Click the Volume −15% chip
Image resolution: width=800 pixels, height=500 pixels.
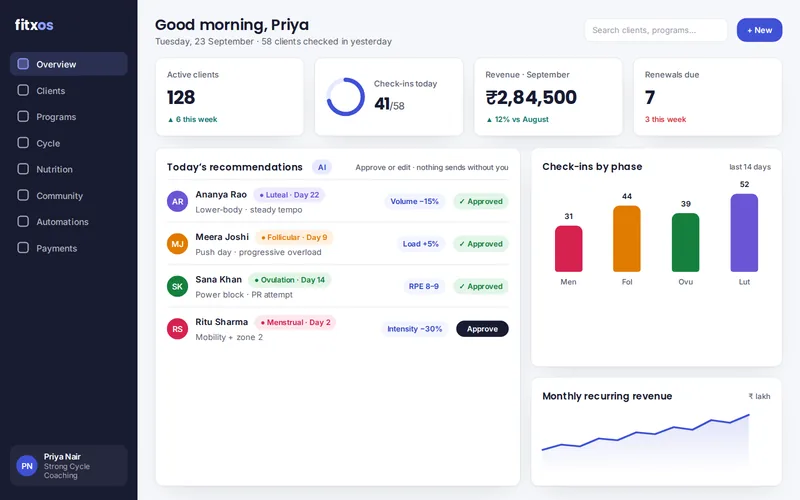[414, 202]
